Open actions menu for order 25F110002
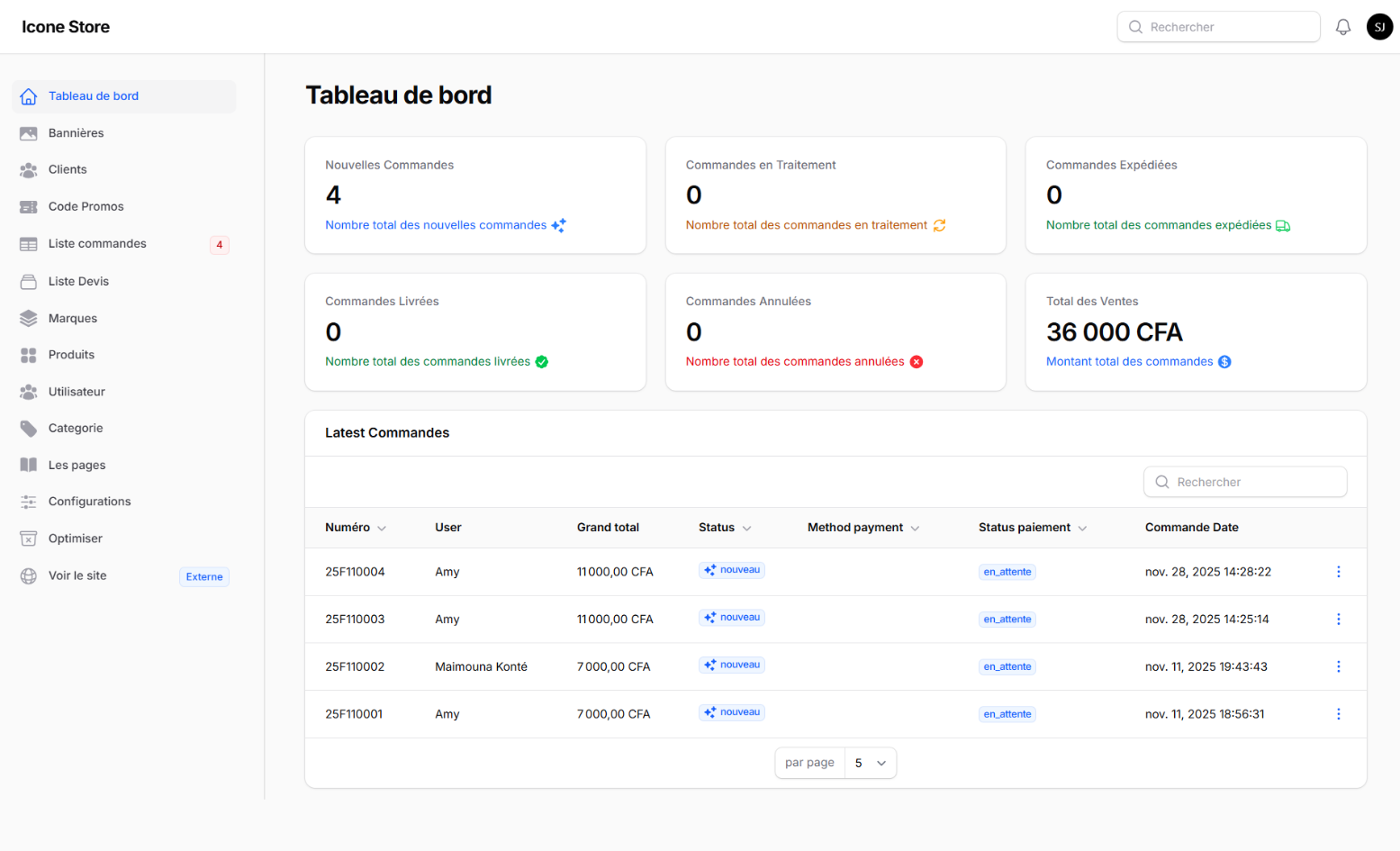The image size is (1400, 851). (x=1338, y=666)
